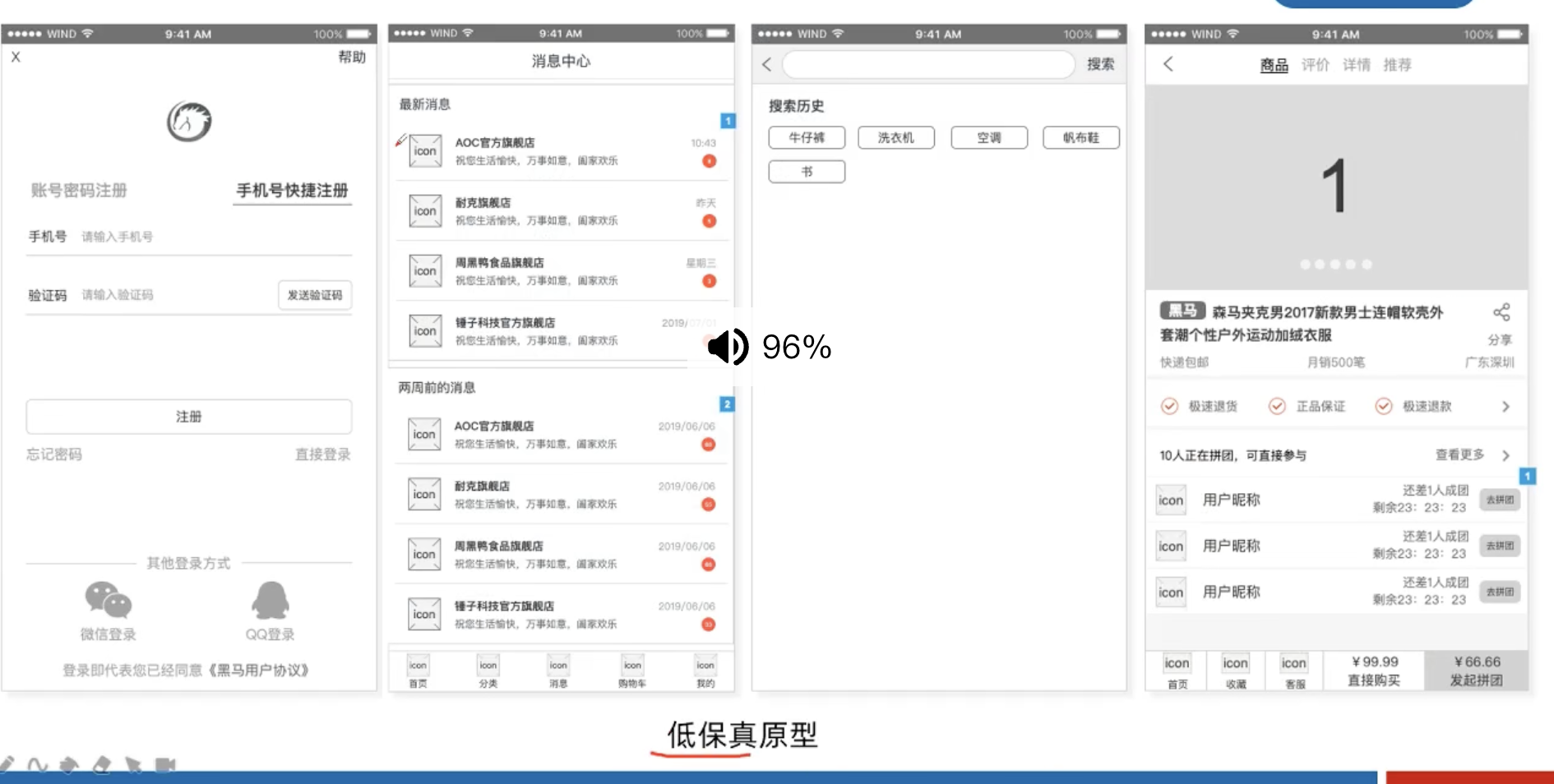Click the unread badge on the 10:43 AOC message

click(x=709, y=161)
